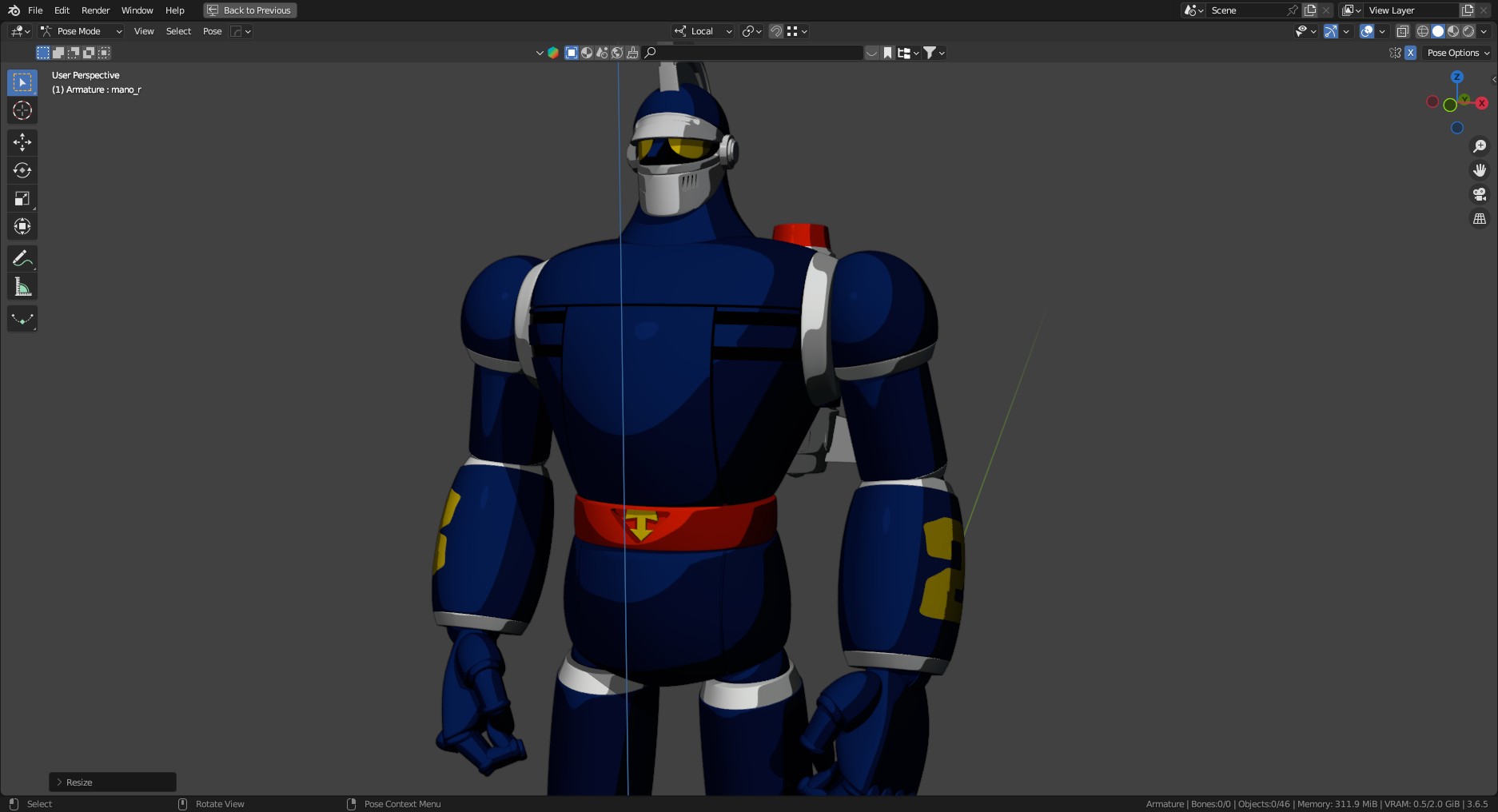Click the Blender logo menu icon

click(x=14, y=10)
